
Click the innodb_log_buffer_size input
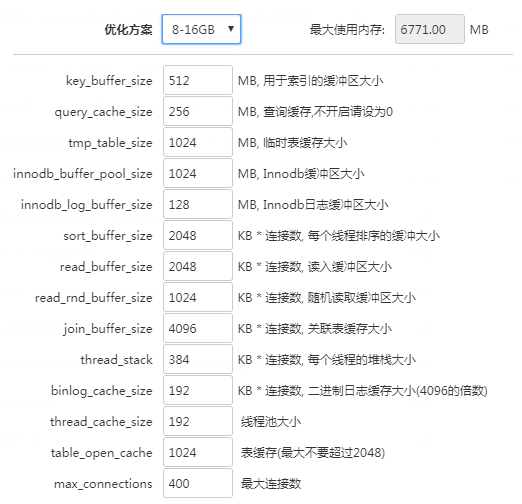198,204
